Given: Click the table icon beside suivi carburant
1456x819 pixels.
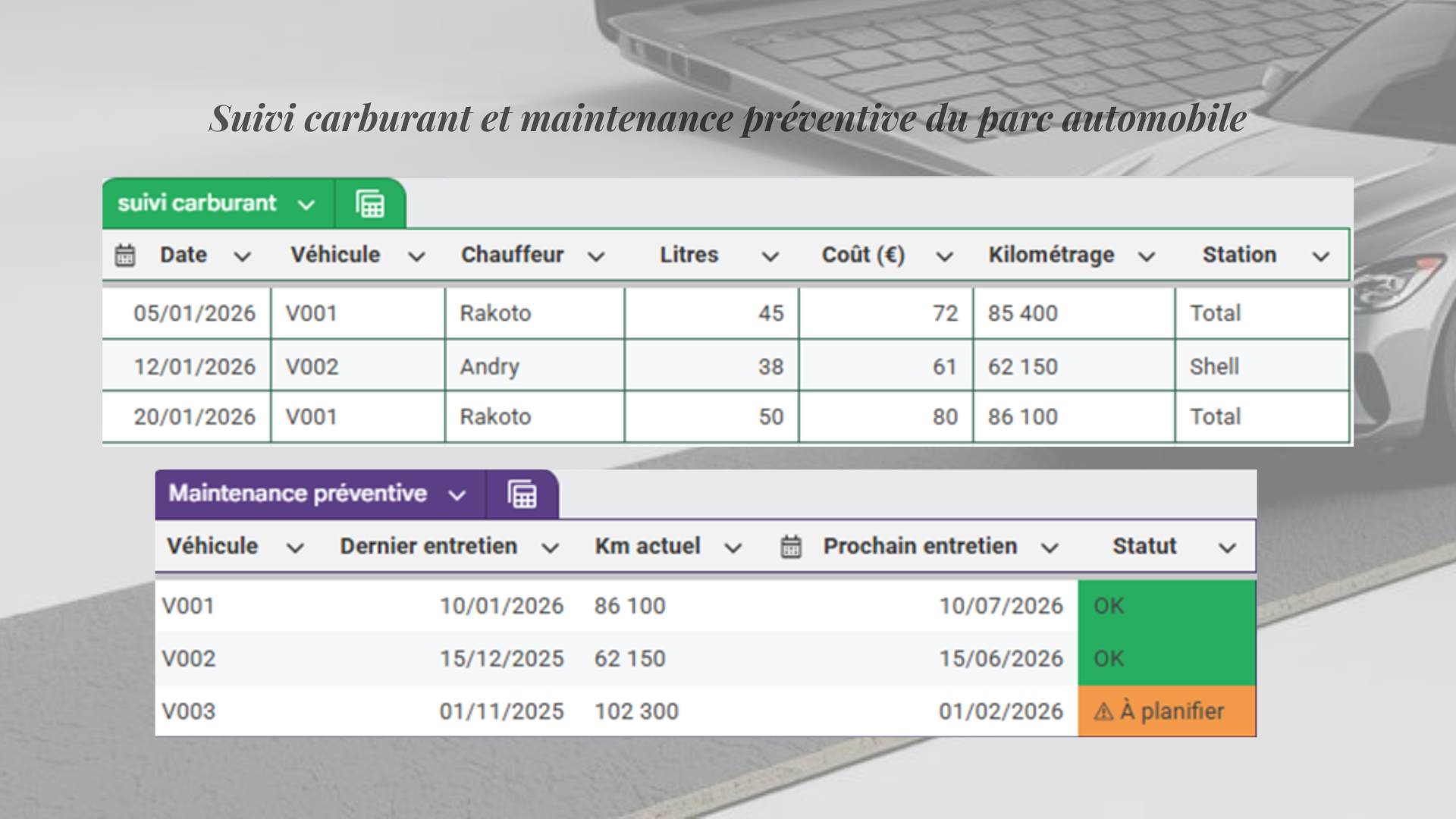Looking at the screenshot, I should pyautogui.click(x=370, y=204).
